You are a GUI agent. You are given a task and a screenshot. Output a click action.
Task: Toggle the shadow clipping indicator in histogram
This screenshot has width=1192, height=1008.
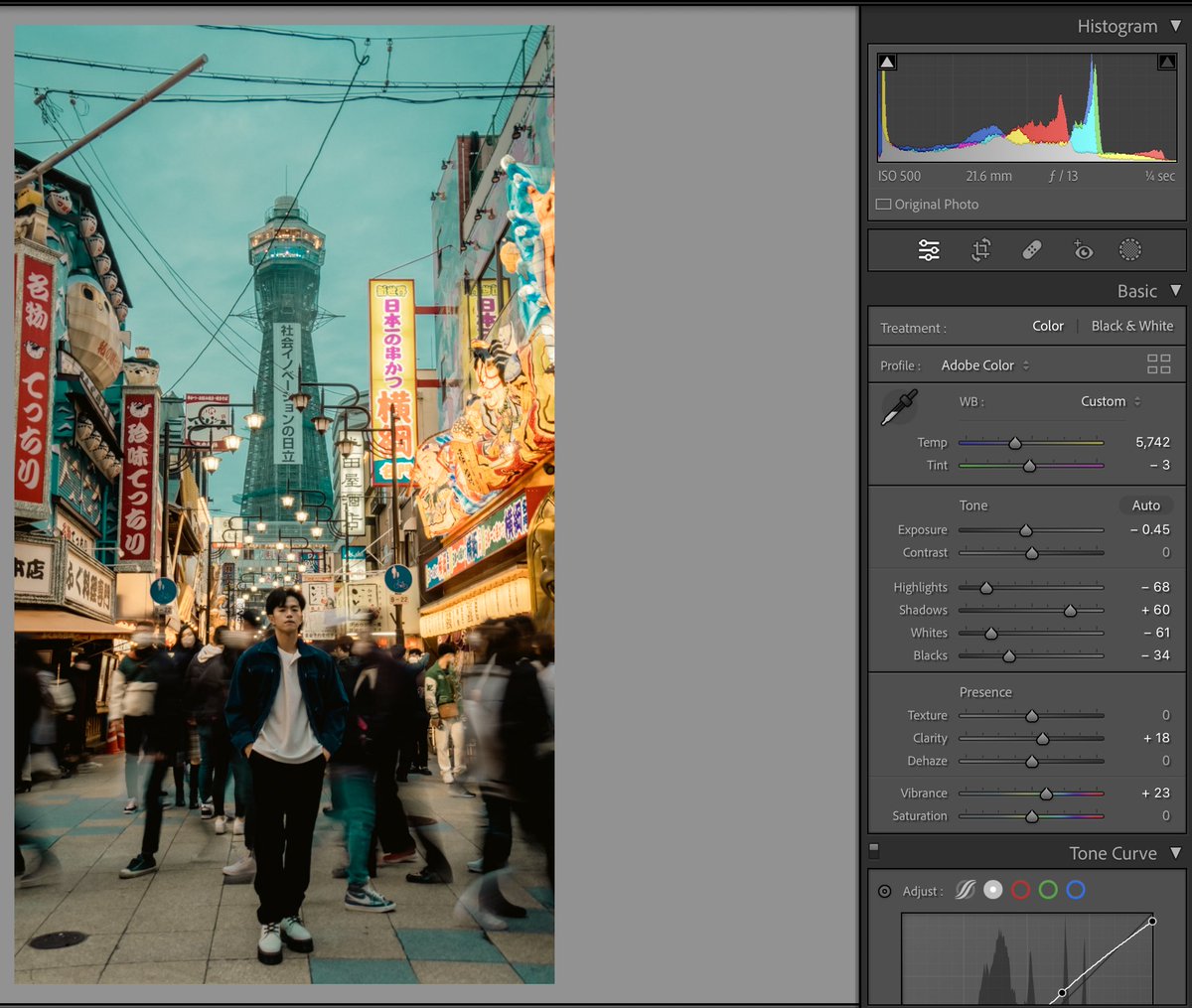(x=887, y=63)
